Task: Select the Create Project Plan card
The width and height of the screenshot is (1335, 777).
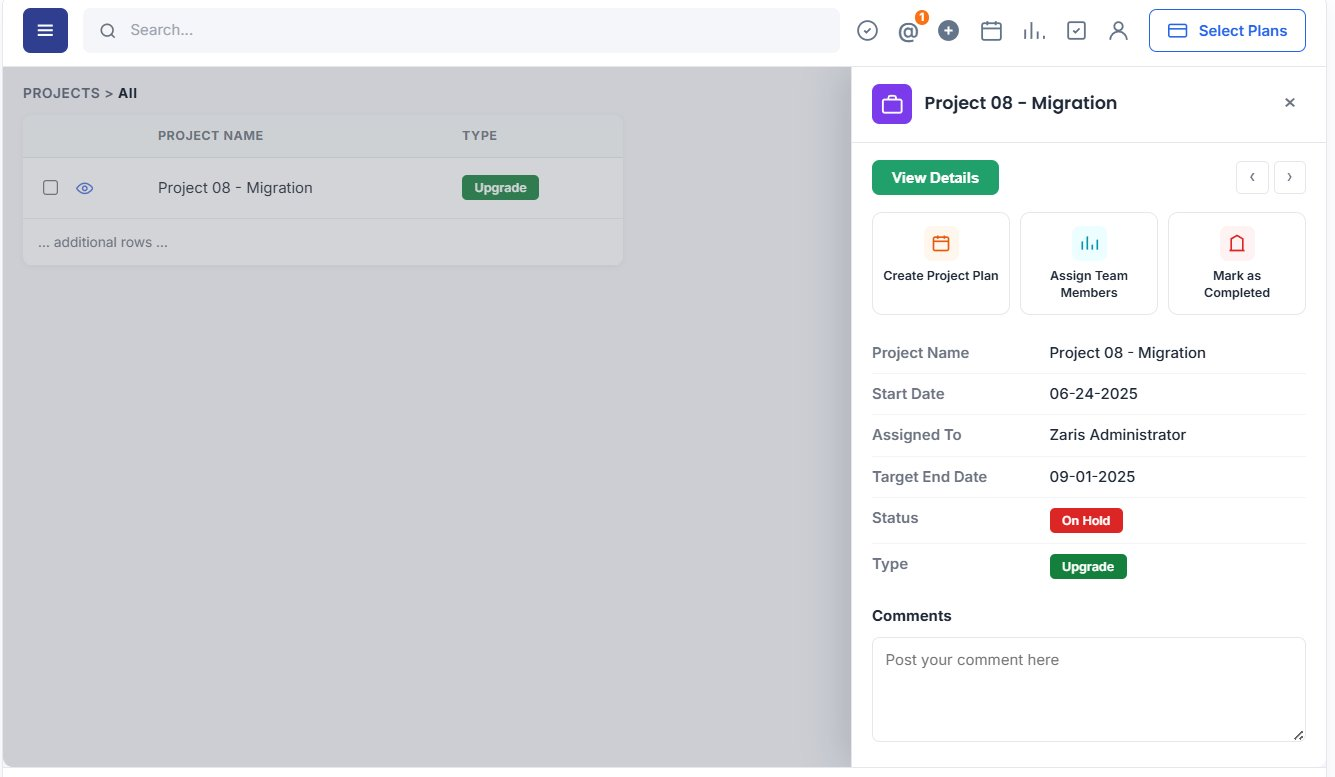Action: click(941, 263)
